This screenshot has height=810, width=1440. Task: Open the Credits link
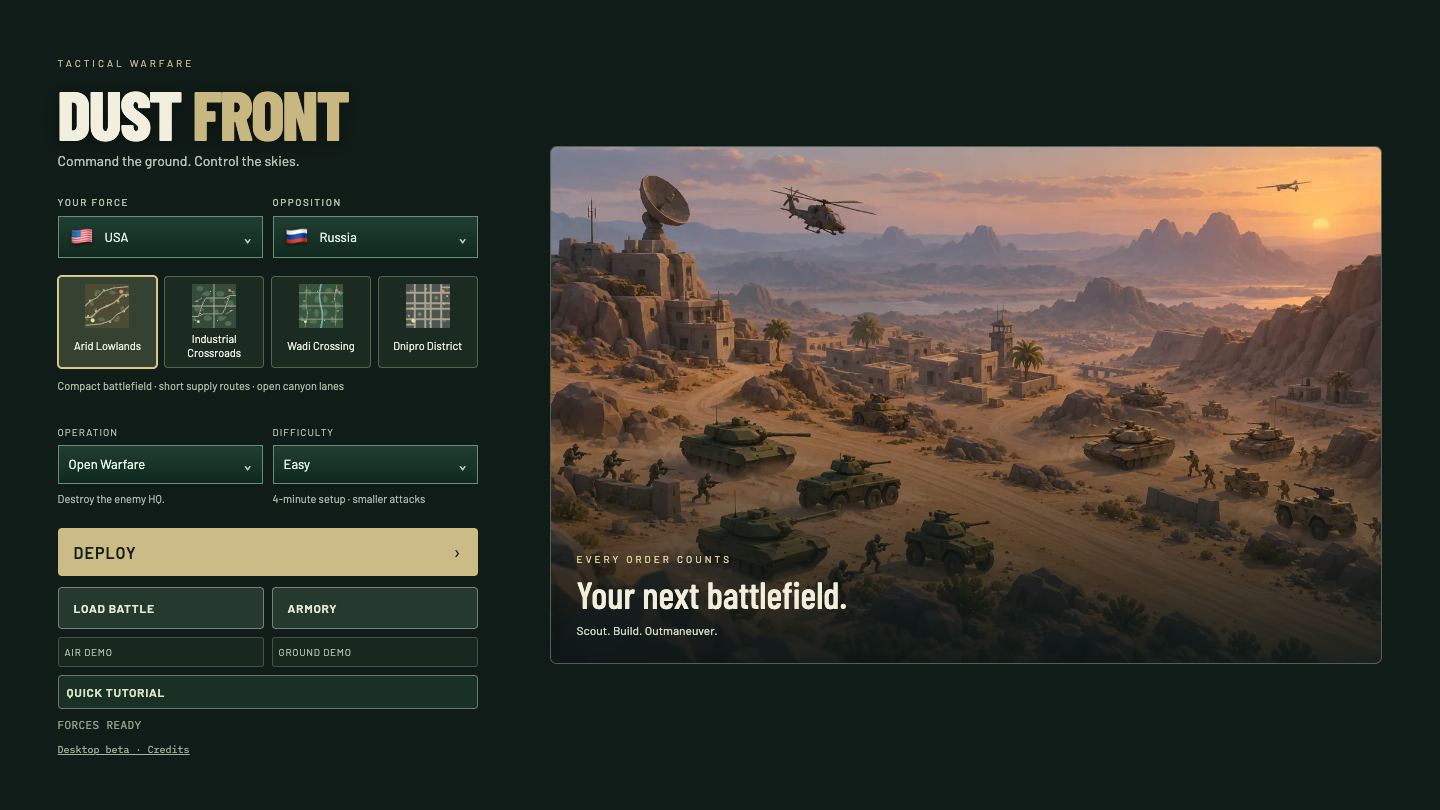[x=168, y=749]
